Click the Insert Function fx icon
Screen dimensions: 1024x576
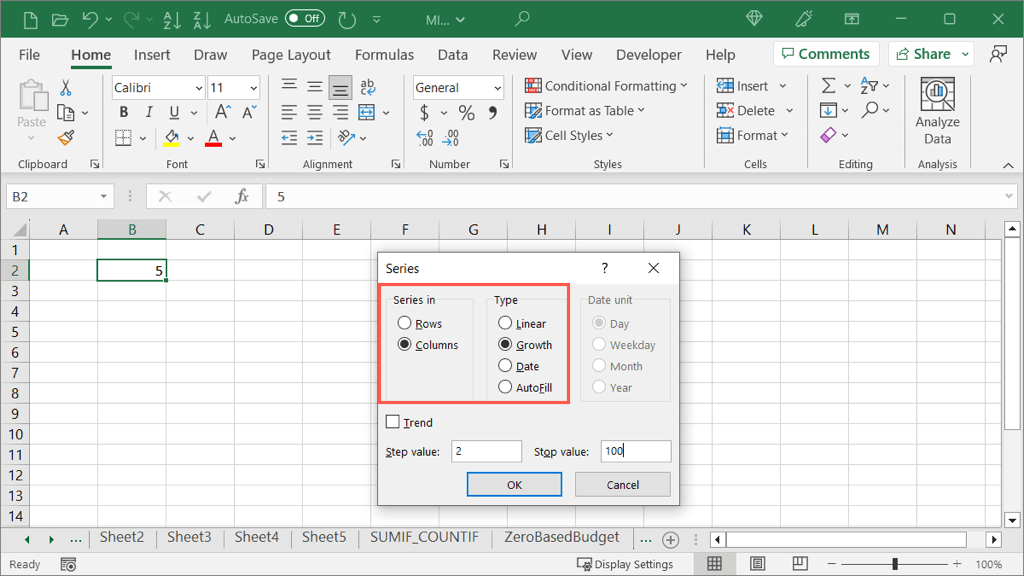(242, 197)
